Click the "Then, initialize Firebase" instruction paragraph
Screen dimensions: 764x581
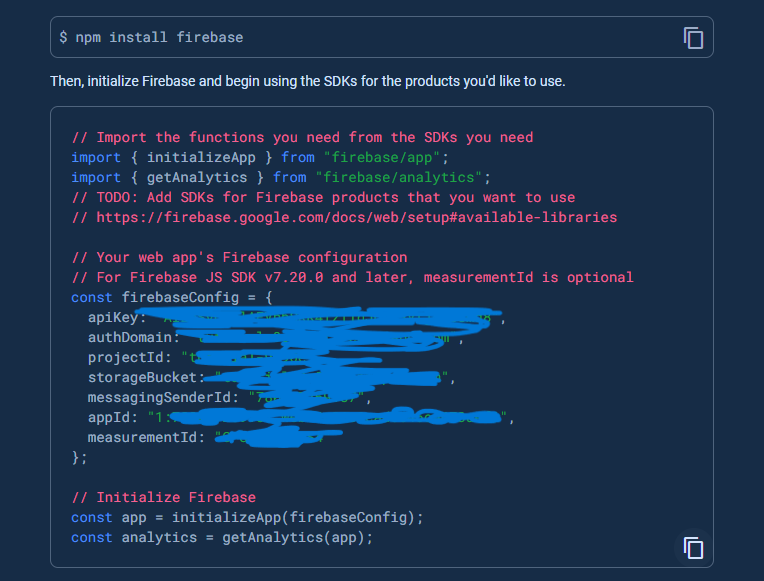tap(307, 81)
